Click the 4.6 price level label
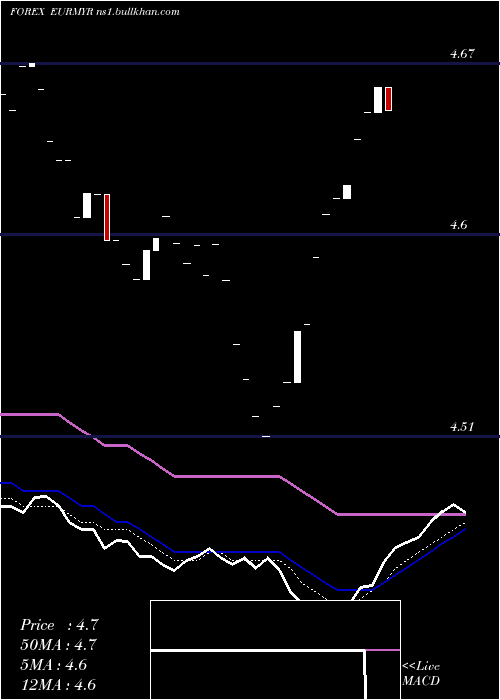The image size is (500, 700). [458, 225]
